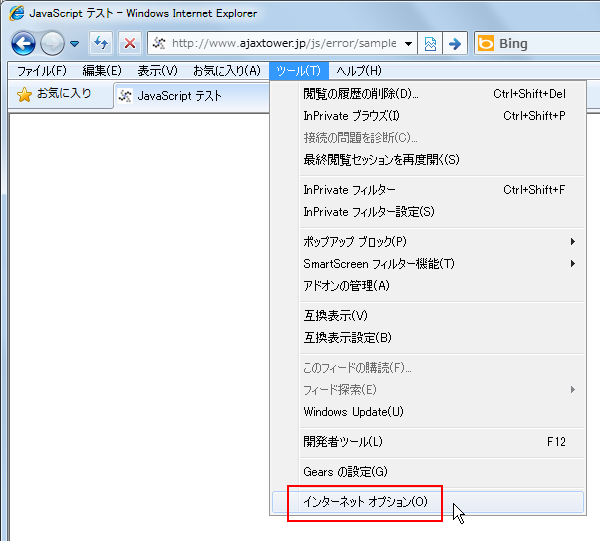The image size is (600, 541).
Task: Choose InPrivate フィルター設定(S) entry
Action: point(428,212)
